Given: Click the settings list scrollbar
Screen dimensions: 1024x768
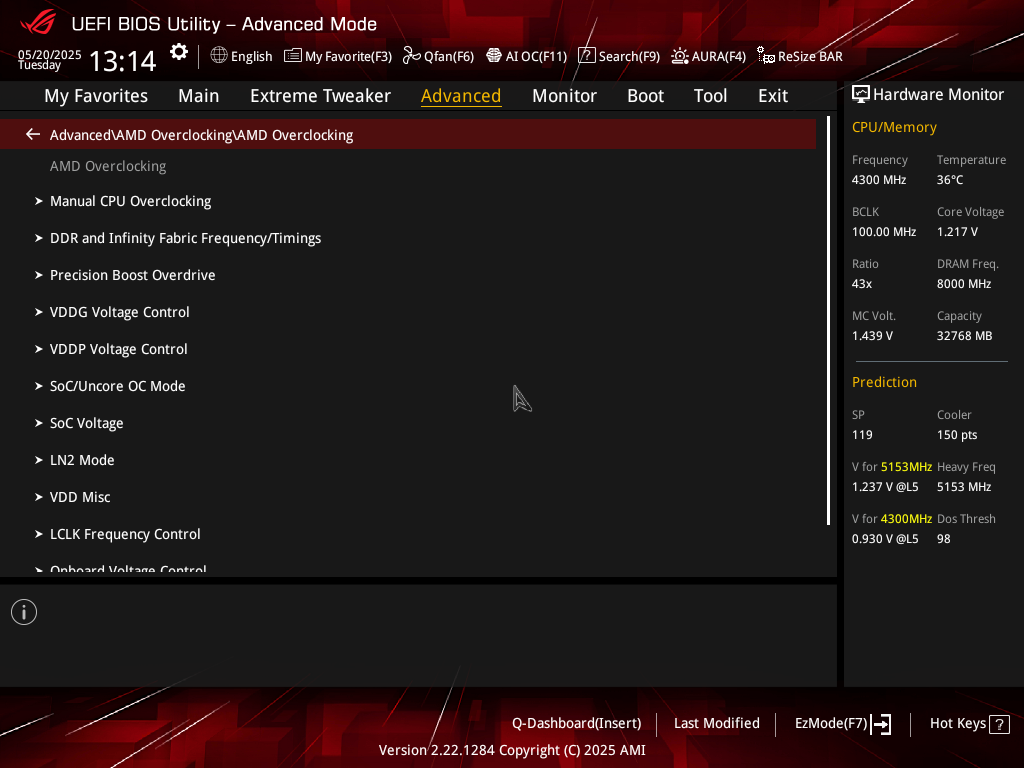Looking at the screenshot, I should coord(828,321).
